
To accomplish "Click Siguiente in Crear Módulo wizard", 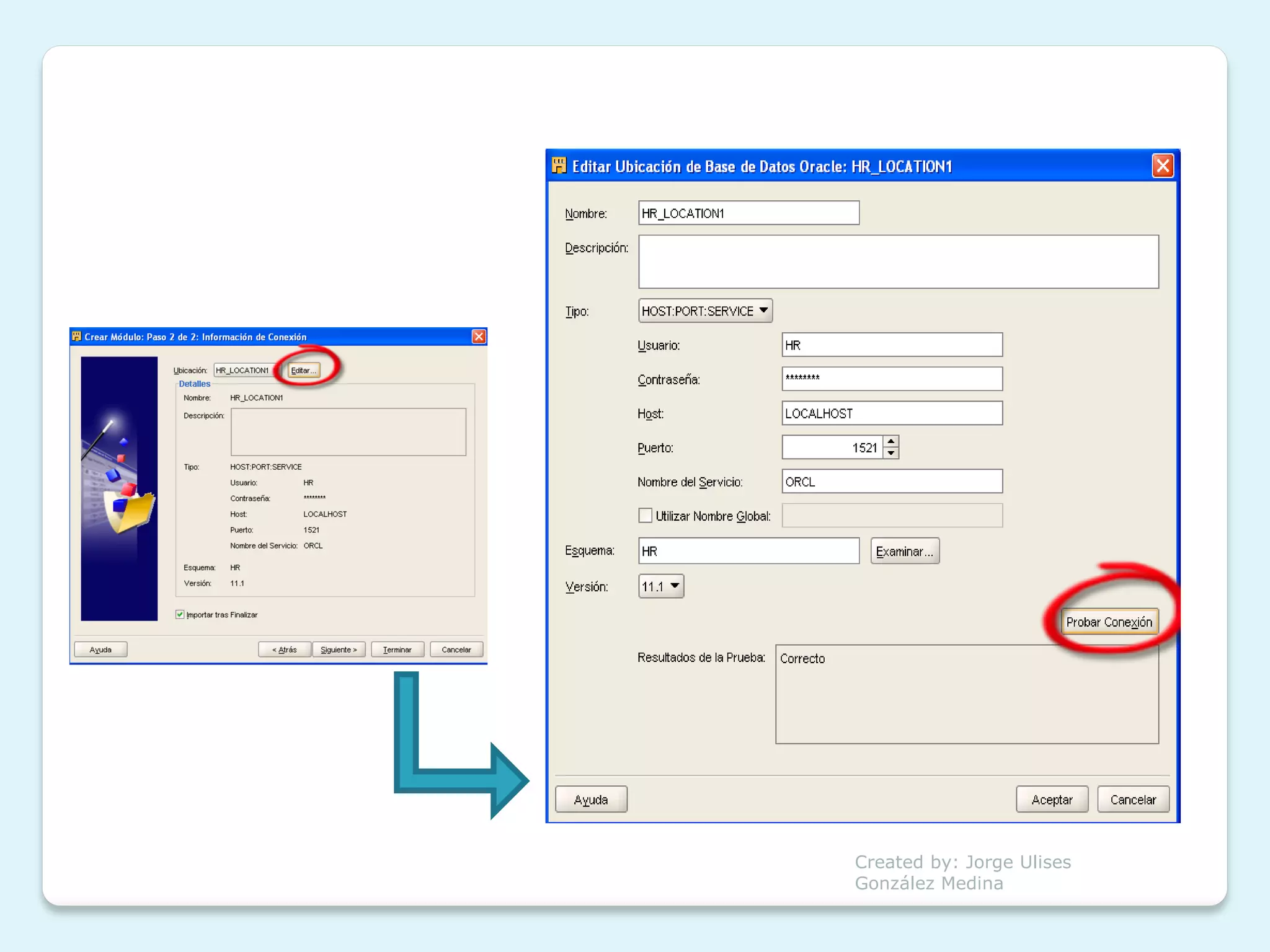I will pyautogui.click(x=339, y=650).
